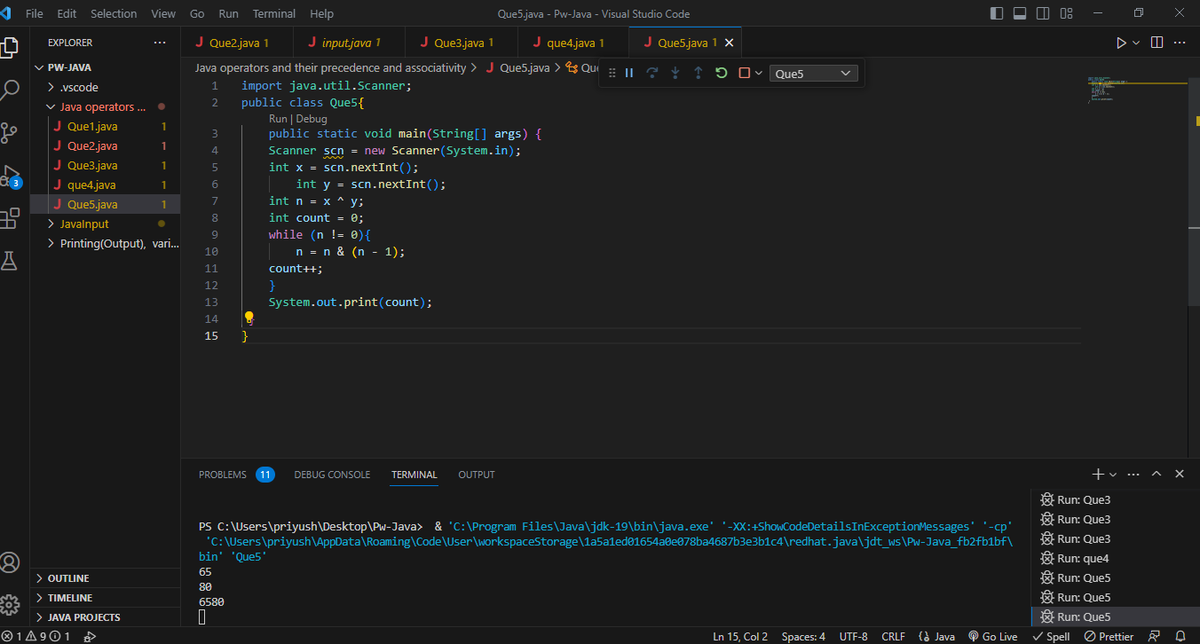The image size is (1200, 644).
Task: Expand the Printing(Output) folder
Action: pos(104,244)
